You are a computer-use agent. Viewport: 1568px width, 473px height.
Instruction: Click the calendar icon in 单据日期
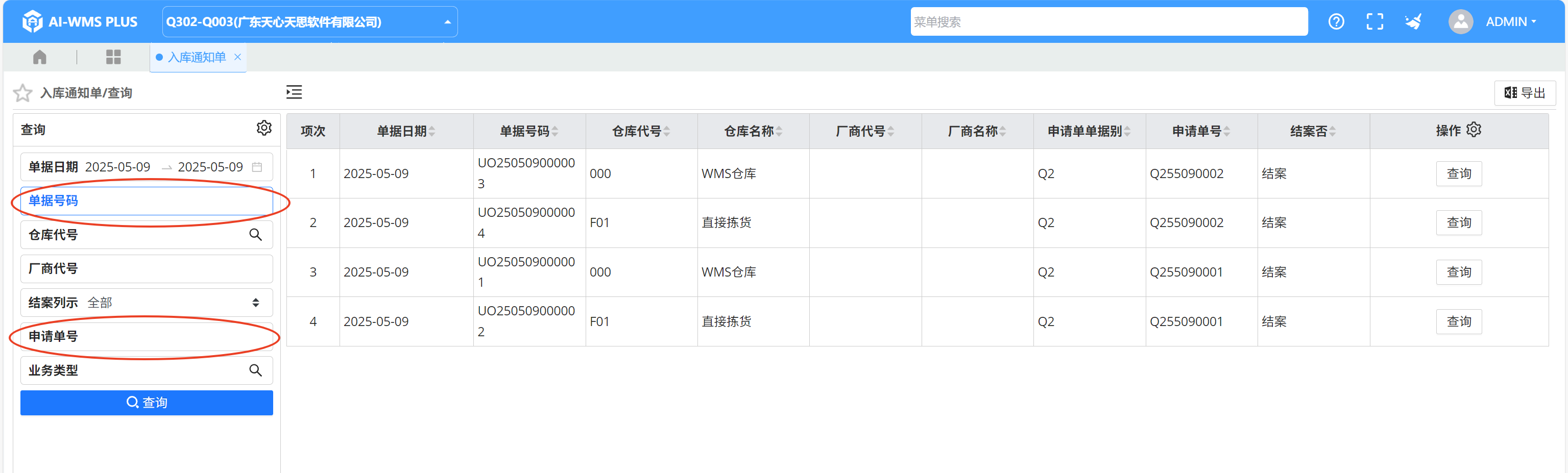tap(257, 167)
